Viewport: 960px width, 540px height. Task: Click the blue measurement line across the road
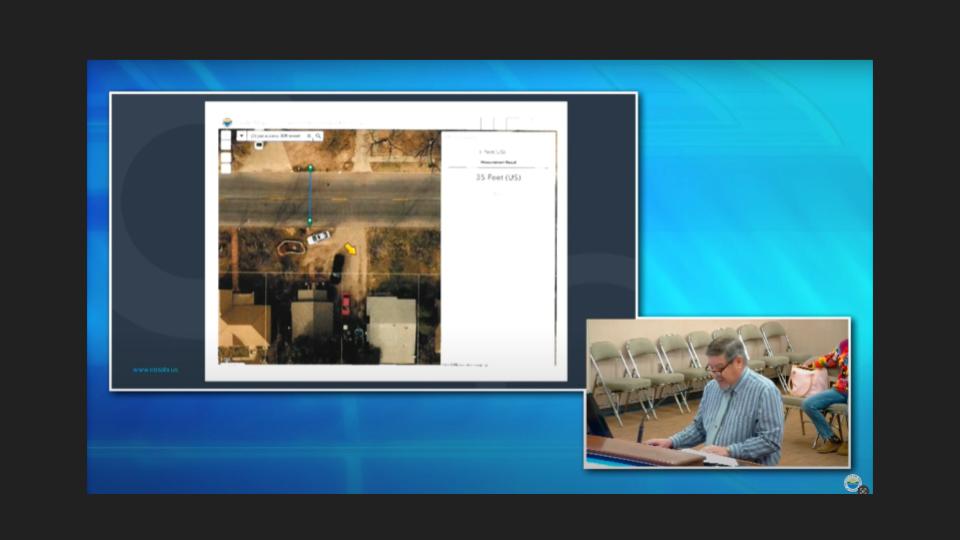[x=310, y=195]
